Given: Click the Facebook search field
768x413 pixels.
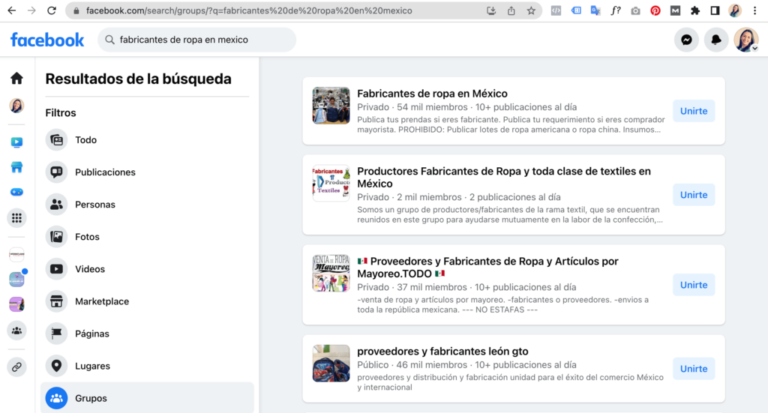Looking at the screenshot, I should click(197, 40).
